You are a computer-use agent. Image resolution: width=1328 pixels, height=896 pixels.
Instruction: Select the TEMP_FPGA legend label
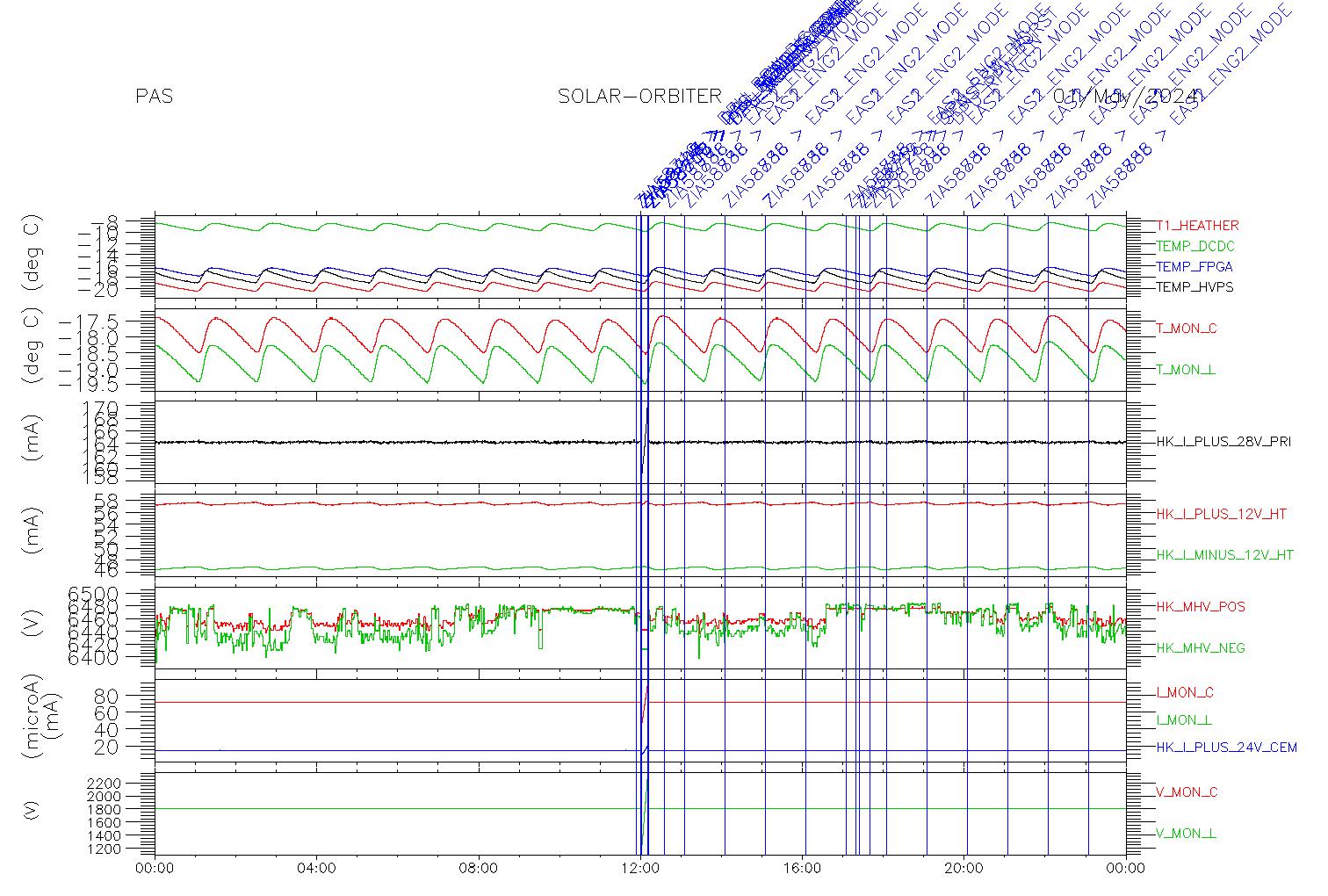click(x=1194, y=267)
